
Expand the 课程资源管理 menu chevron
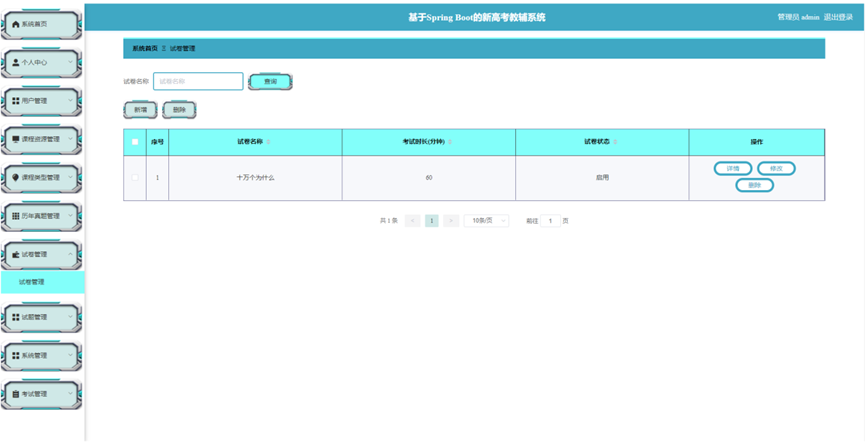(x=70, y=139)
